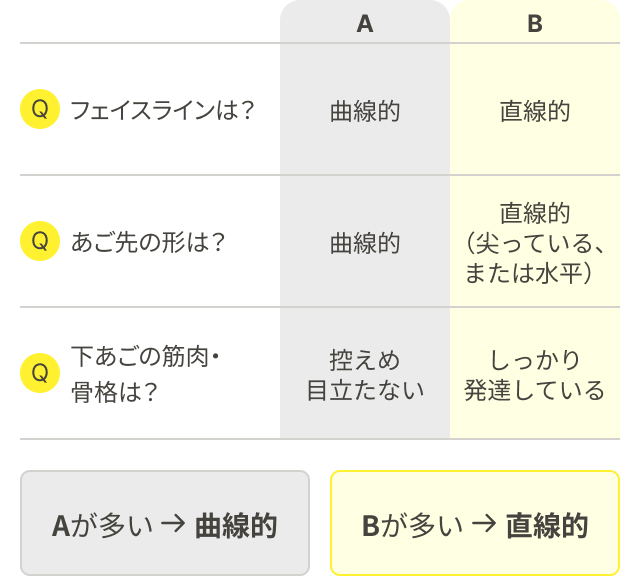The height and width of the screenshot is (576, 640).
Task: Click the Q icon beside 下あごの筋肉・骨格は？
Action: 40,373
